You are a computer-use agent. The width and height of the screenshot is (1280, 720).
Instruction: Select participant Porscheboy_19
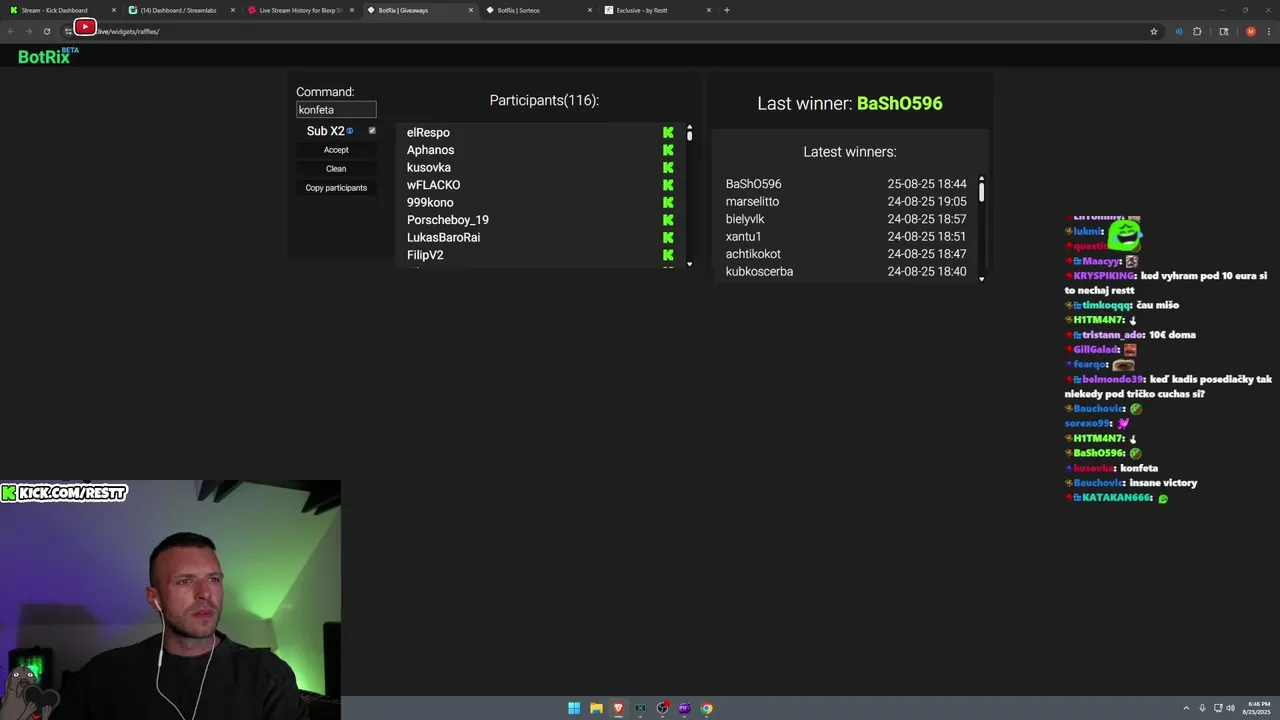tap(447, 220)
